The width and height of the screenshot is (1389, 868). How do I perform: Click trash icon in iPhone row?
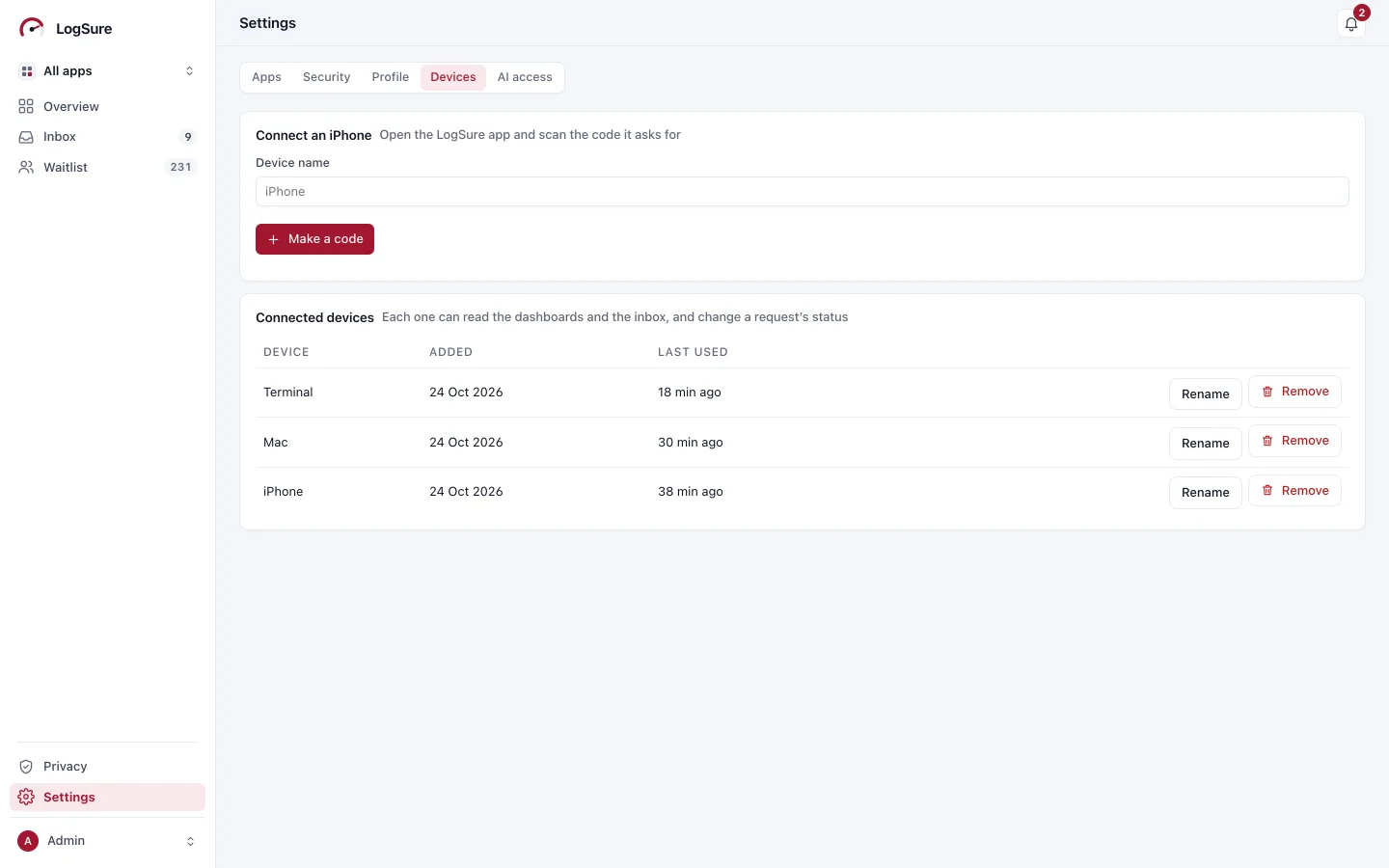click(1267, 491)
